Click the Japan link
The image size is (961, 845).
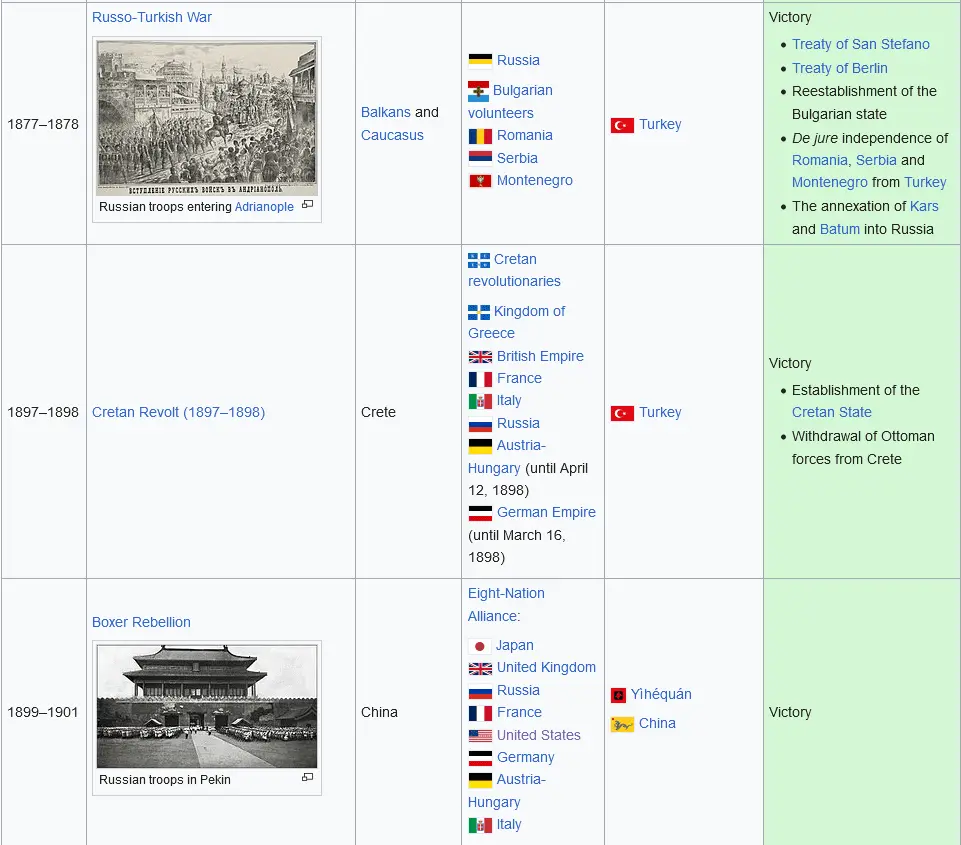point(515,645)
